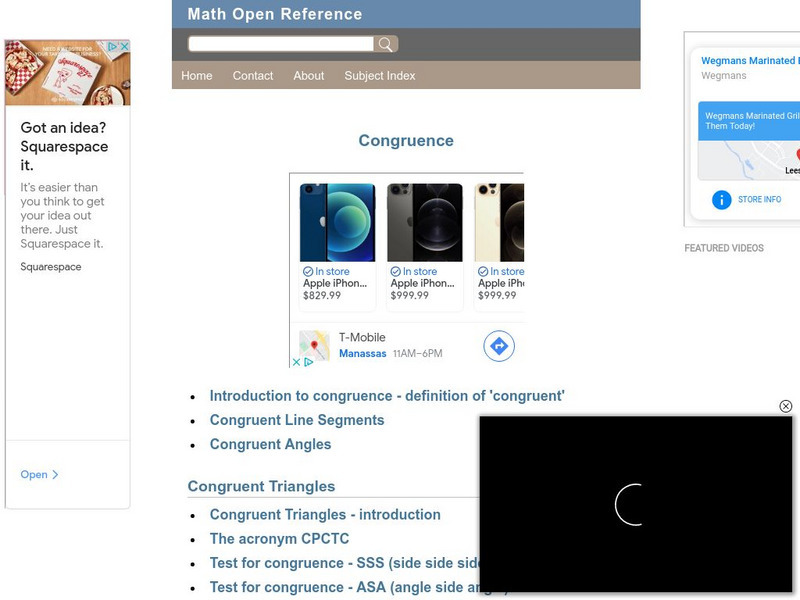Click the 'T-Mobile' store name text

(362, 337)
